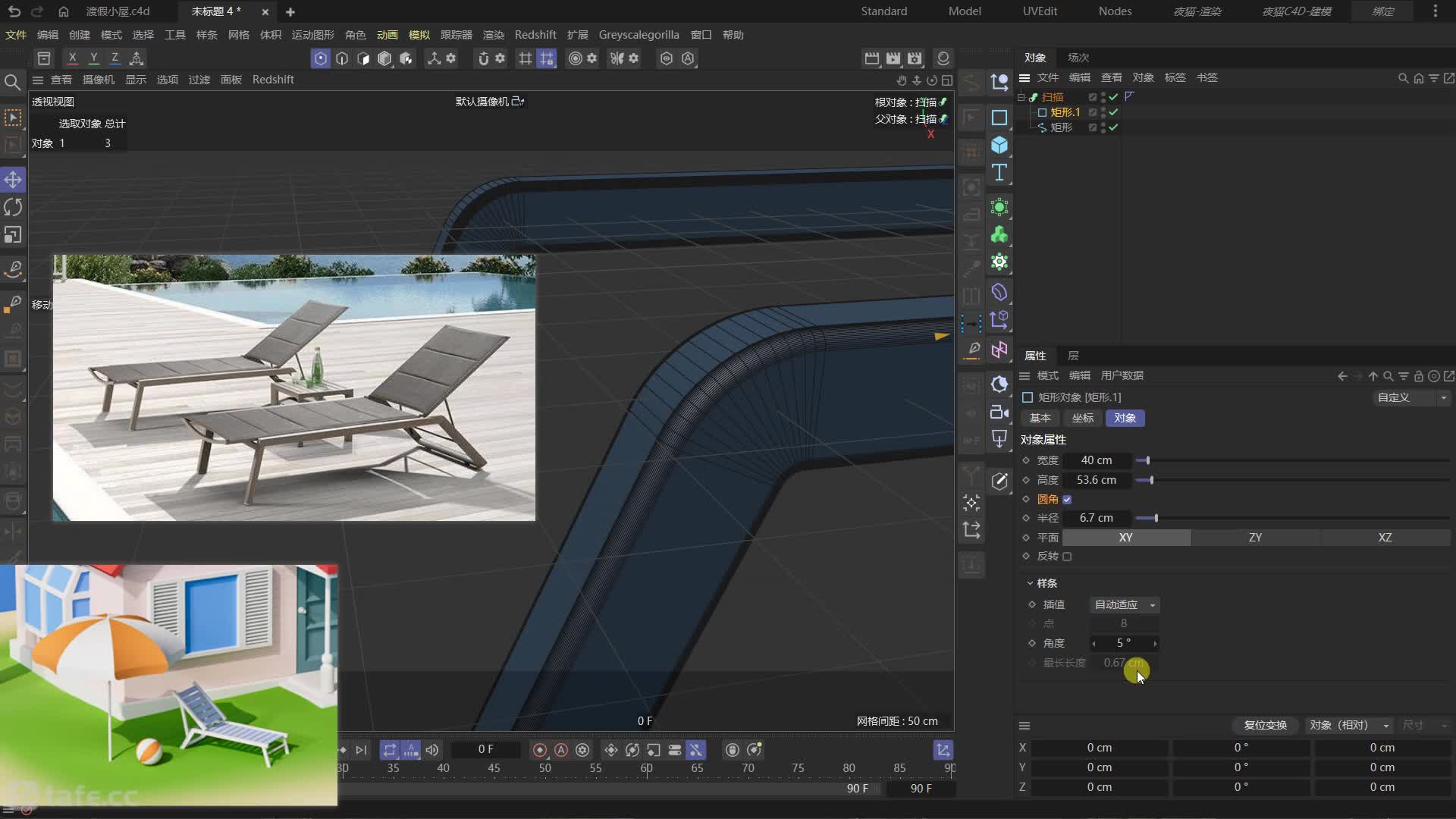Click the undo arrow icon
The image size is (1456, 819).
[x=14, y=11]
